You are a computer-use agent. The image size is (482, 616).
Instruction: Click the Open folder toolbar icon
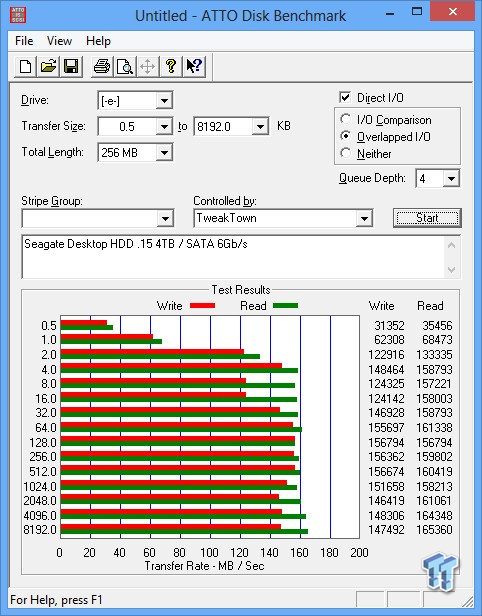[x=48, y=66]
